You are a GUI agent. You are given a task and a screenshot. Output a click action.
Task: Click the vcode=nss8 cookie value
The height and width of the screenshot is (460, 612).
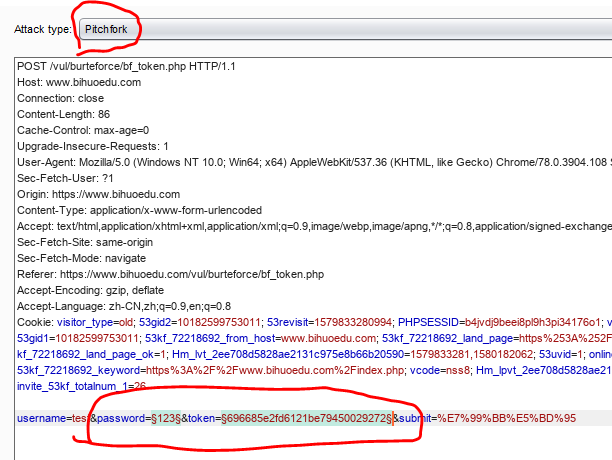(x=440, y=370)
